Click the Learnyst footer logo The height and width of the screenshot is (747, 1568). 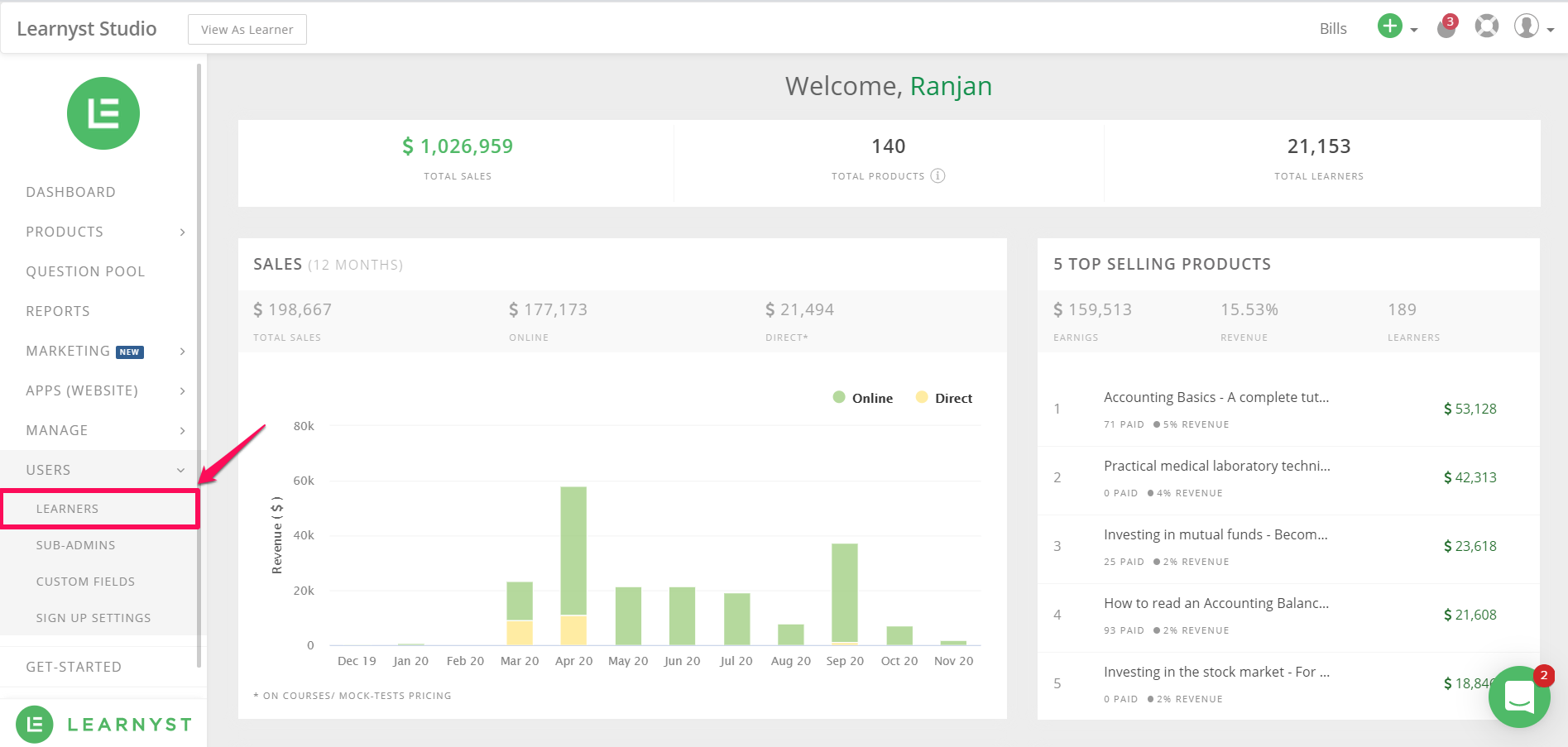tap(103, 725)
